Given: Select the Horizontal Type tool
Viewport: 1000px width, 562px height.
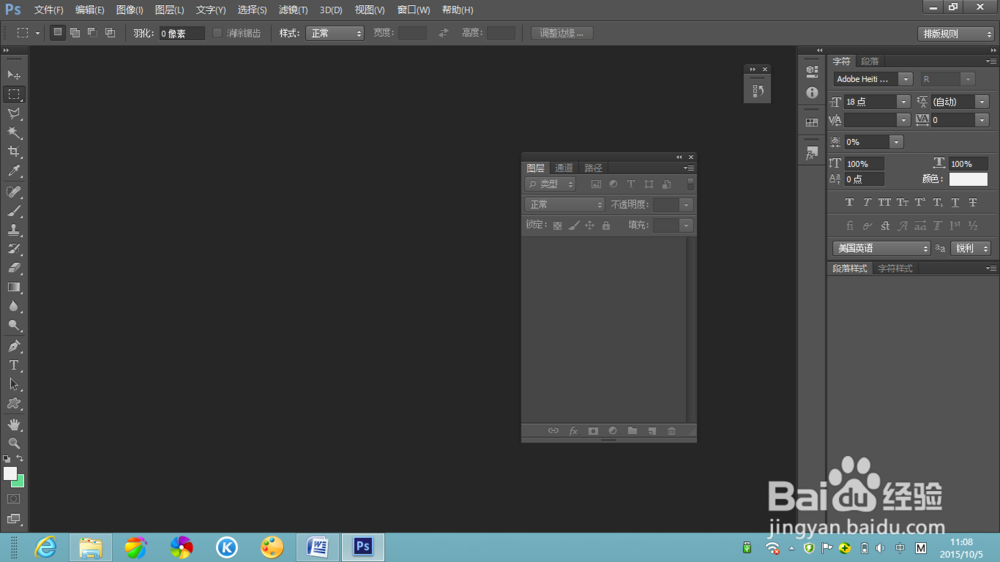Looking at the screenshot, I should 14,366.
